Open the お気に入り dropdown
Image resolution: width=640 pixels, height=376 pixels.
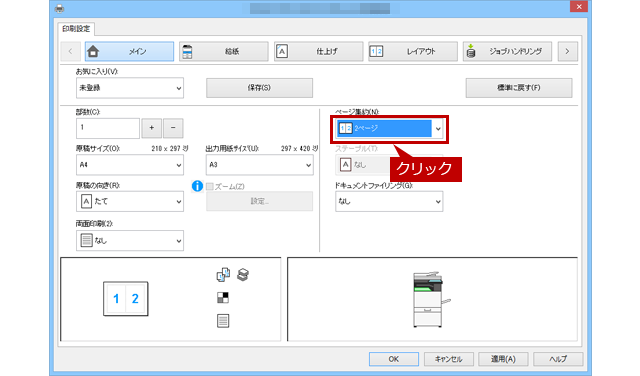pyautogui.click(x=130, y=88)
